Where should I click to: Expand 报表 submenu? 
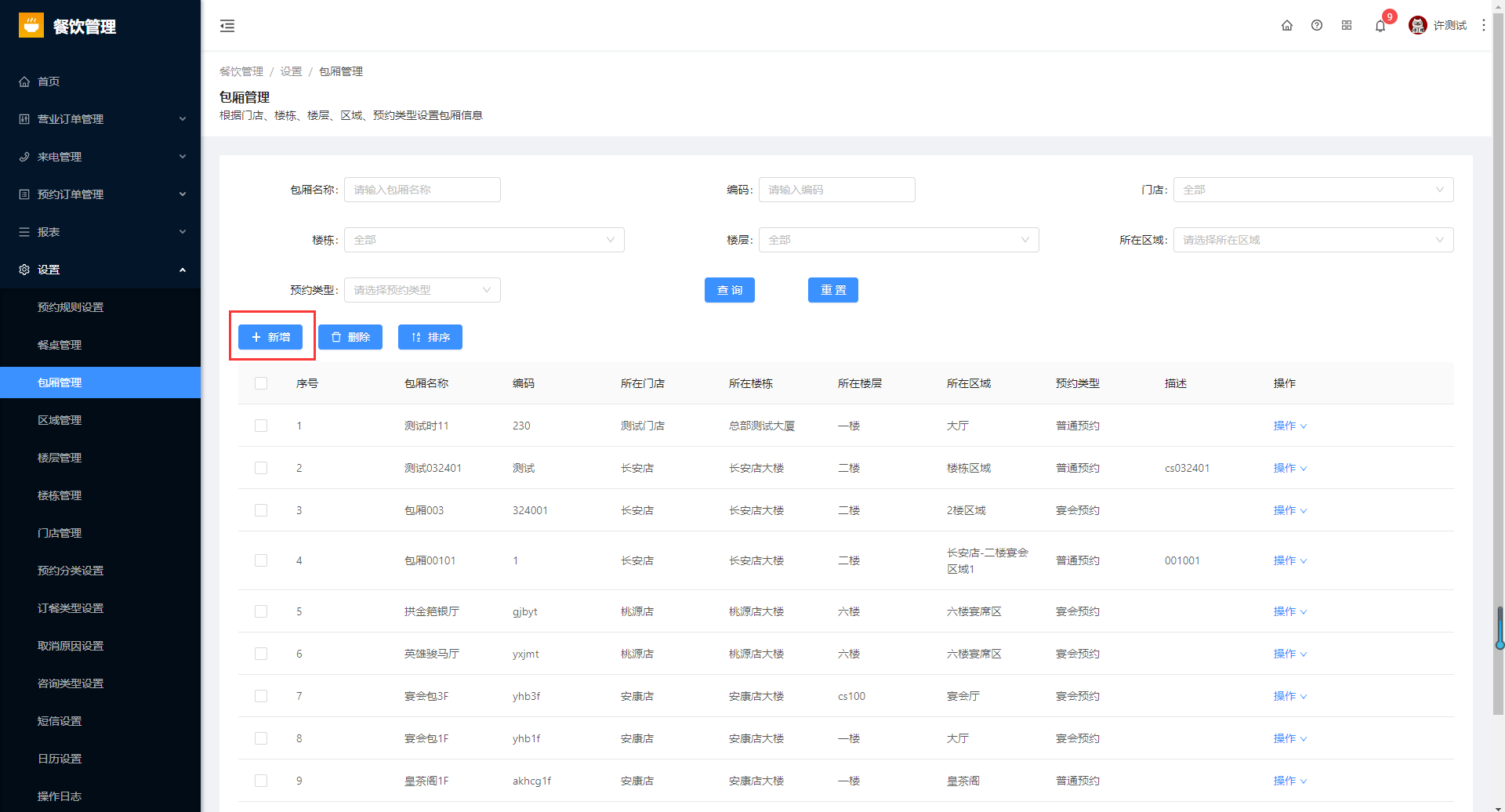click(183, 232)
